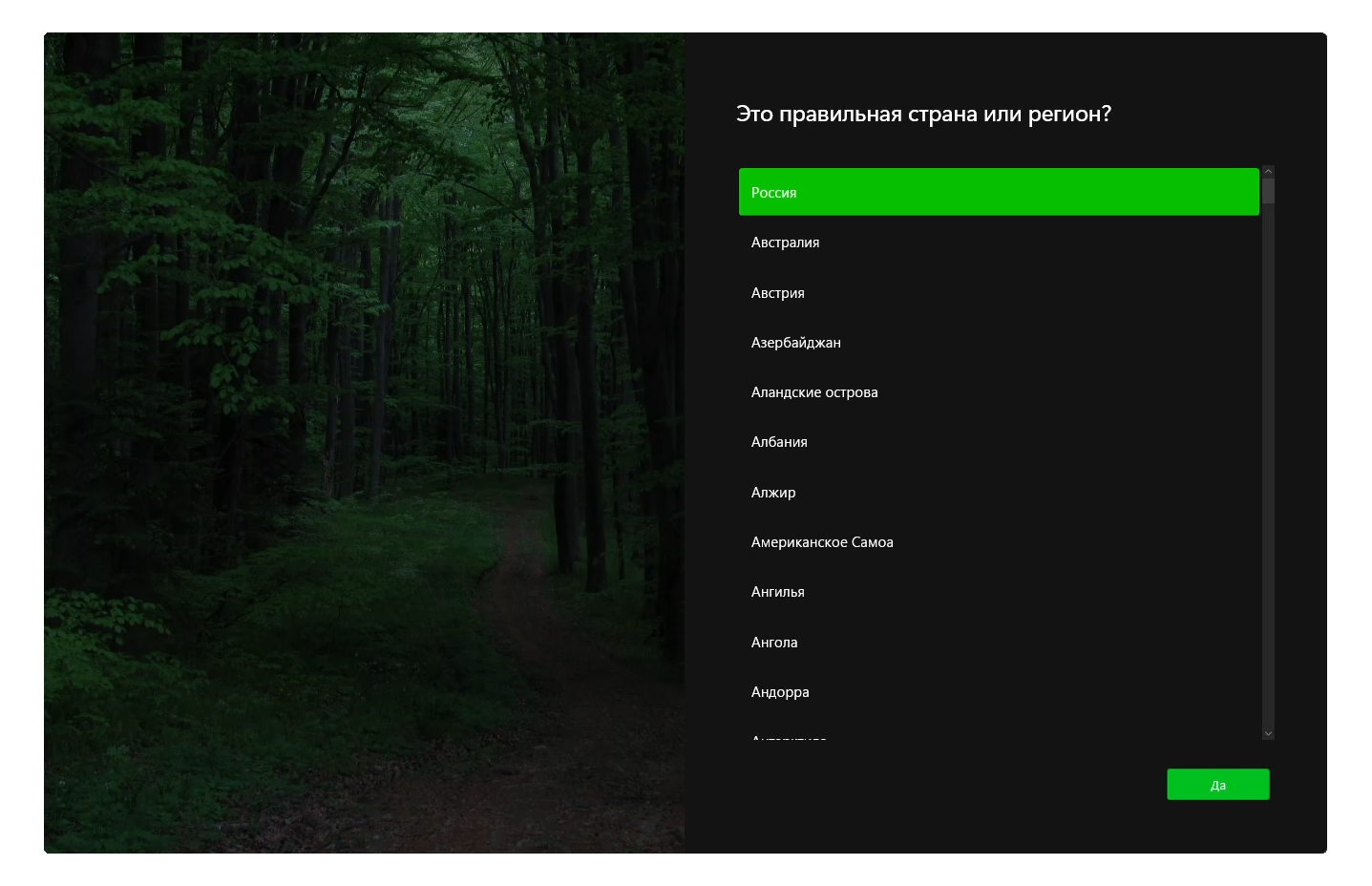Click the forest background image panel
1372x886 pixels.
pyautogui.click(x=363, y=442)
